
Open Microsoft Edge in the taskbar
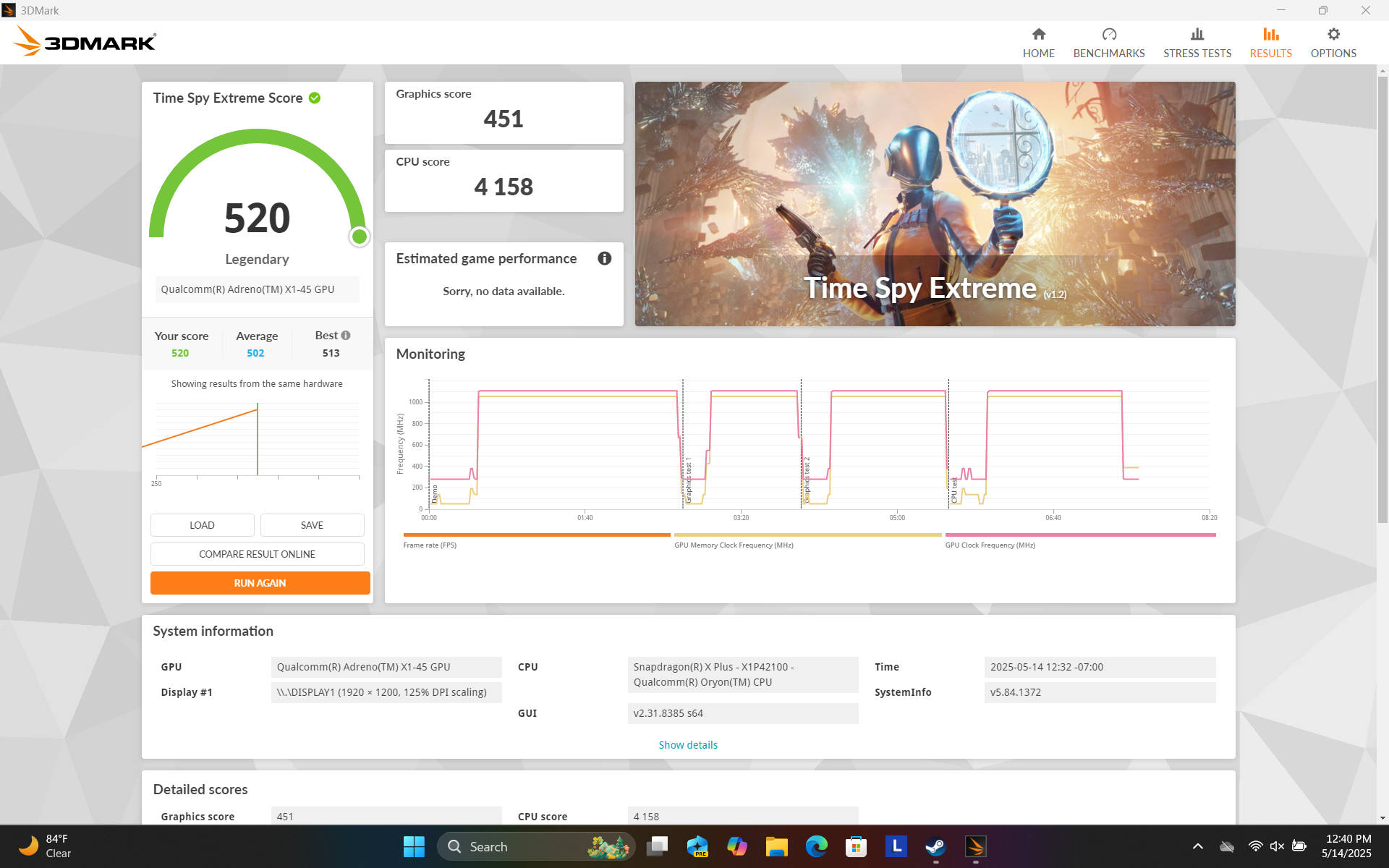point(816,846)
